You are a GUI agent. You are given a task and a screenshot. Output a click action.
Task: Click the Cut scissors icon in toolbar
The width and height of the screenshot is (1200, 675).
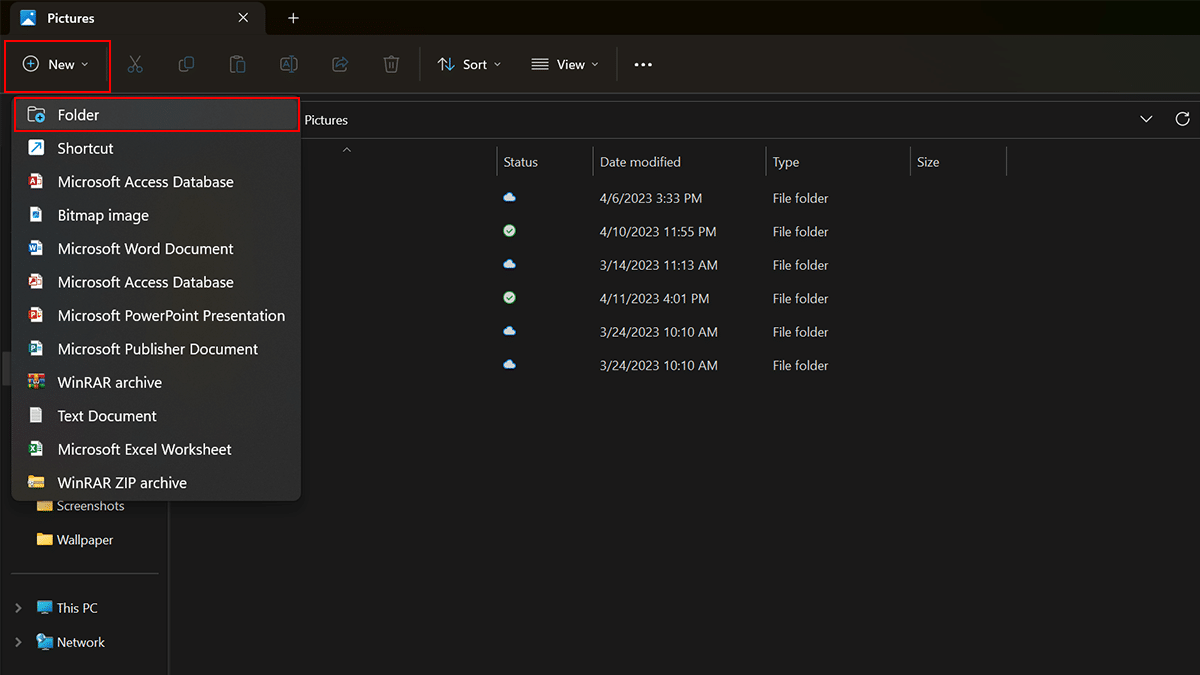click(135, 65)
